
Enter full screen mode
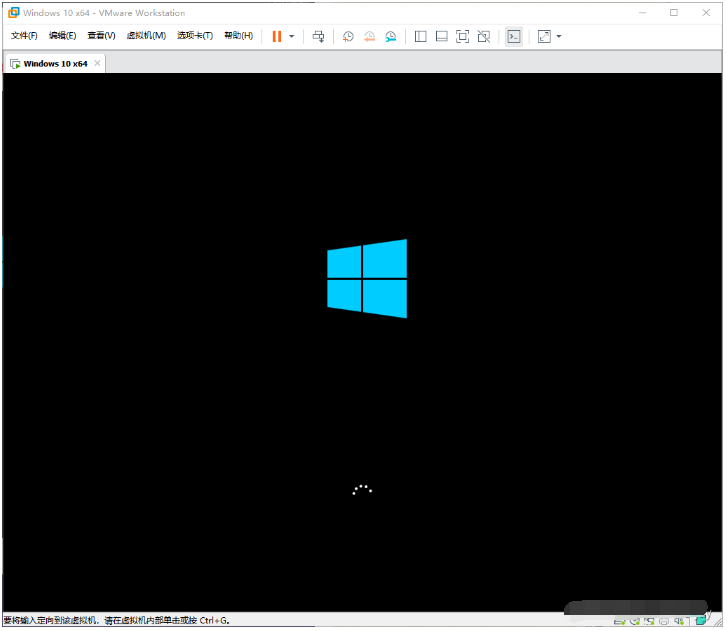tap(462, 36)
